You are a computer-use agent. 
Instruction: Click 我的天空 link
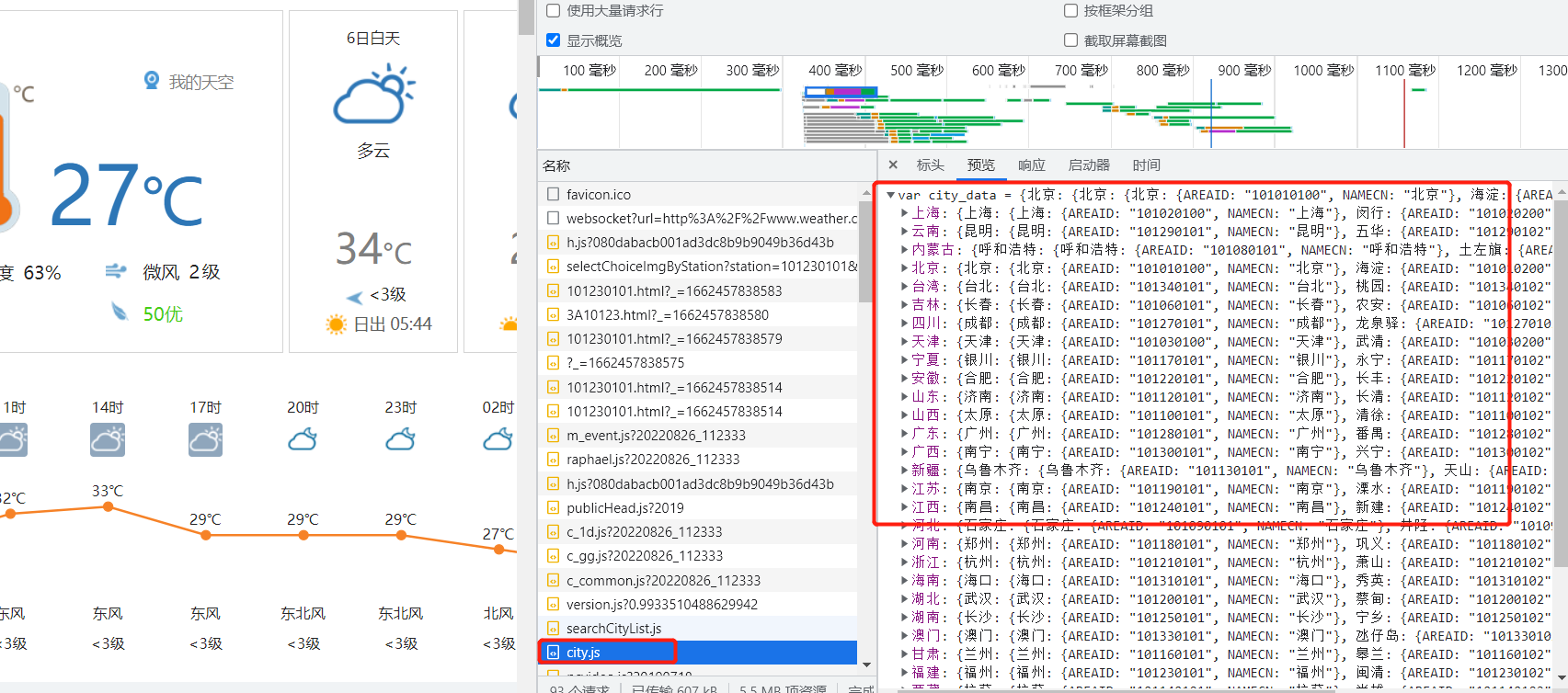[200, 82]
